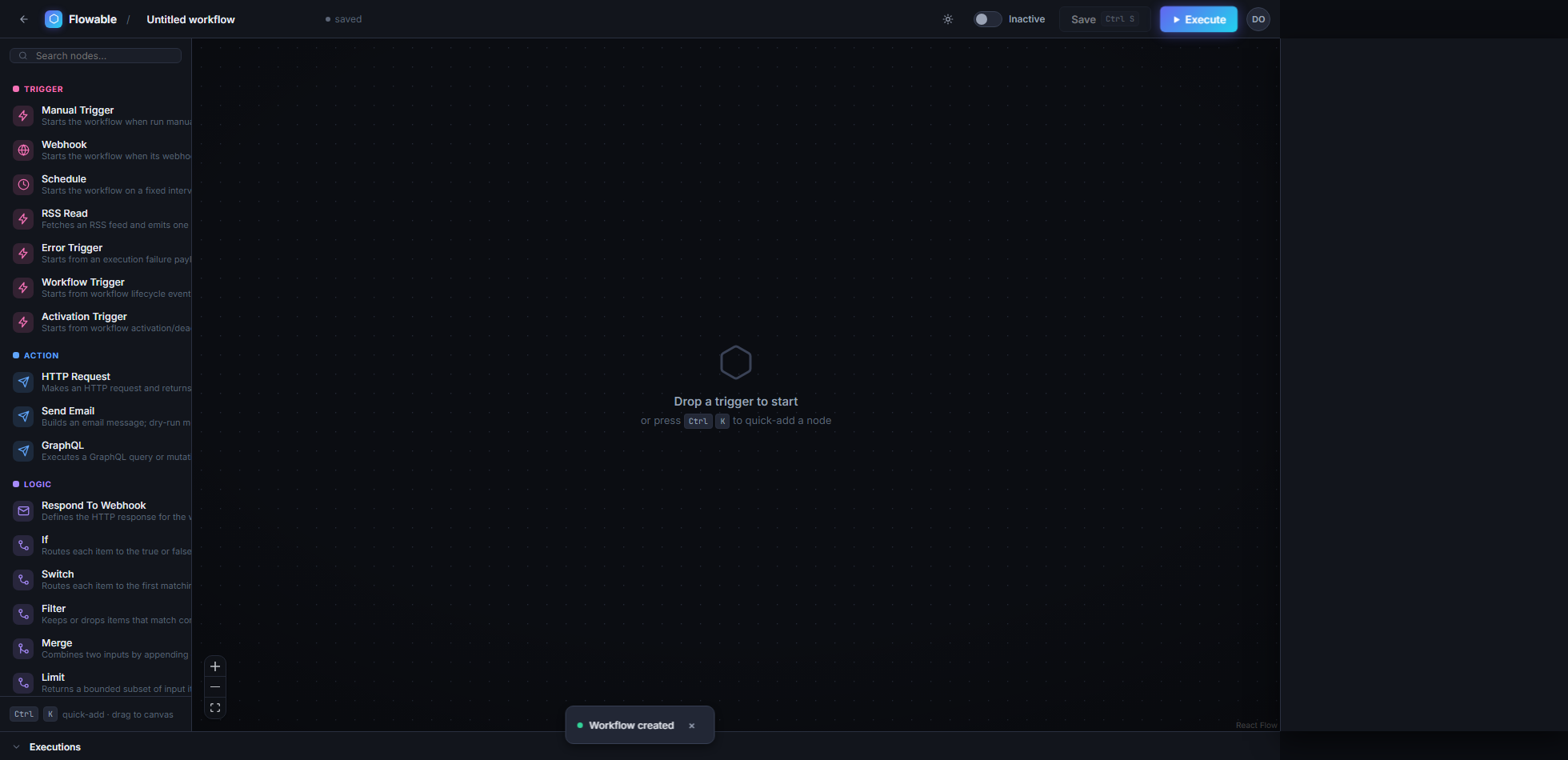Focus the Search nodes field
Screen dimensions: 1568x760
pos(95,56)
